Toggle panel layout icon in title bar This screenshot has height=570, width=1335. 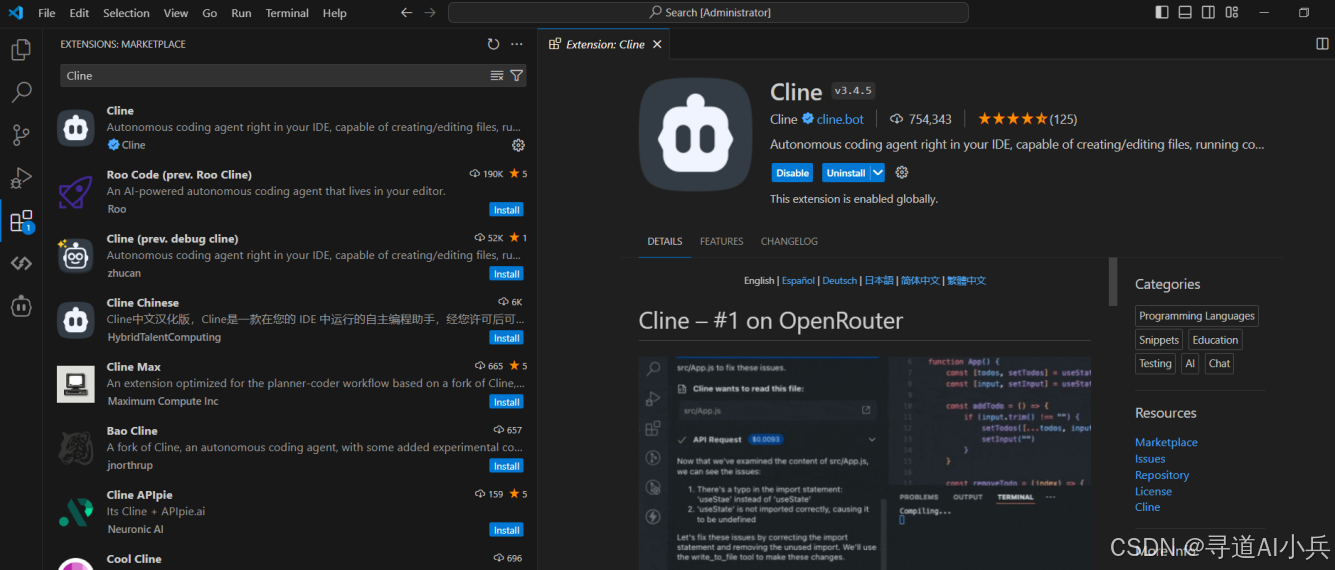(x=1185, y=13)
